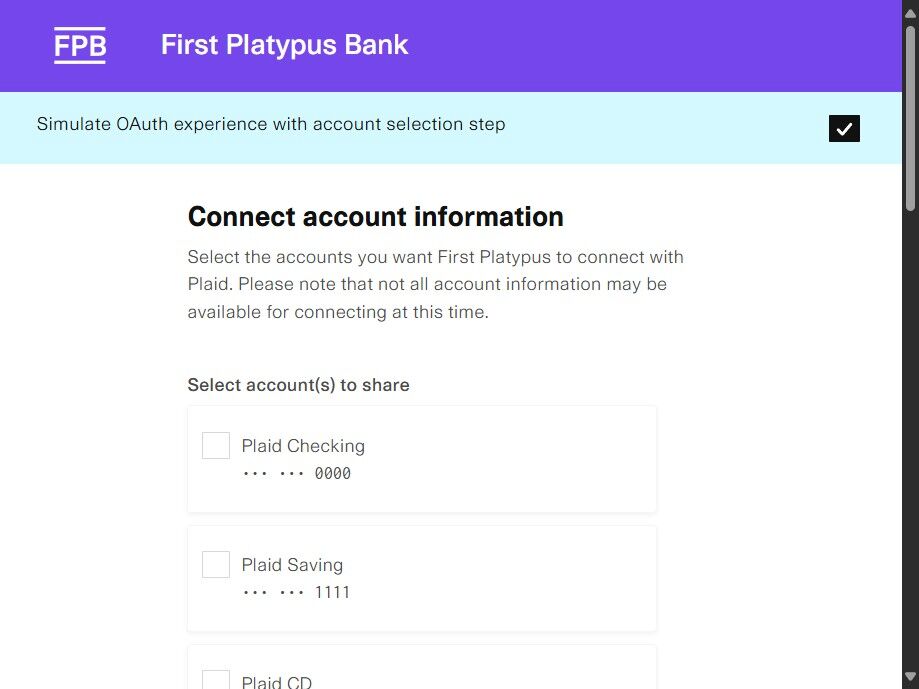
Task: Click the vertical scrollbar thumb
Action: pyautogui.click(x=910, y=115)
